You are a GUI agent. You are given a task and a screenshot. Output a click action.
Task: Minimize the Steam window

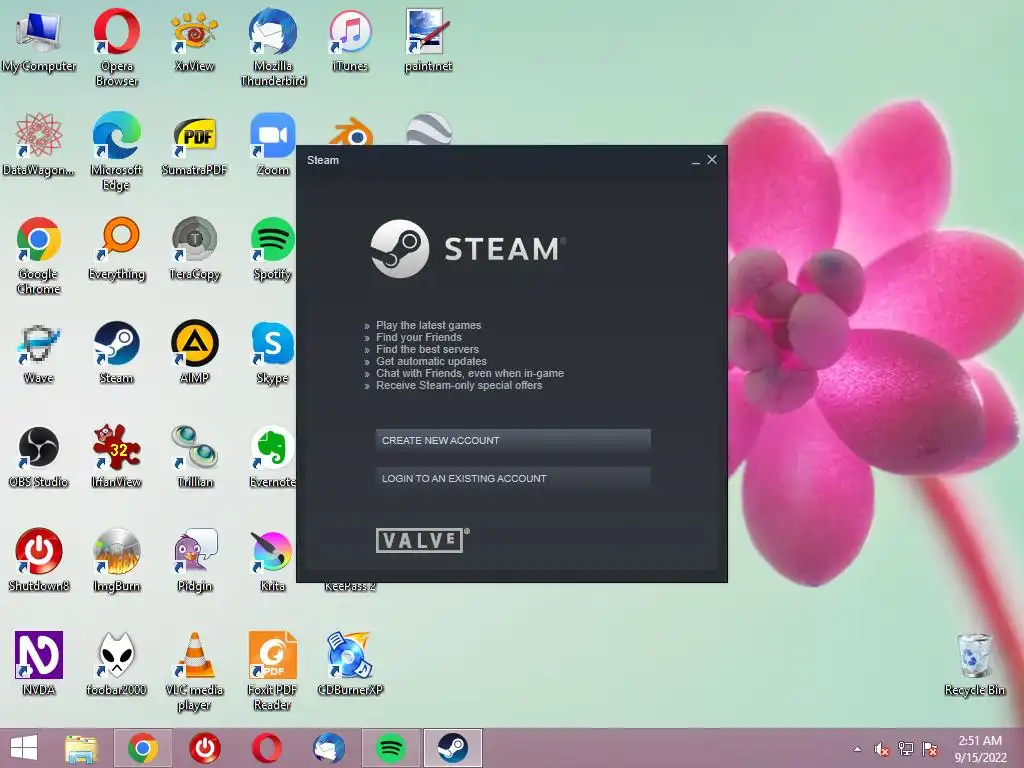[x=696, y=160]
